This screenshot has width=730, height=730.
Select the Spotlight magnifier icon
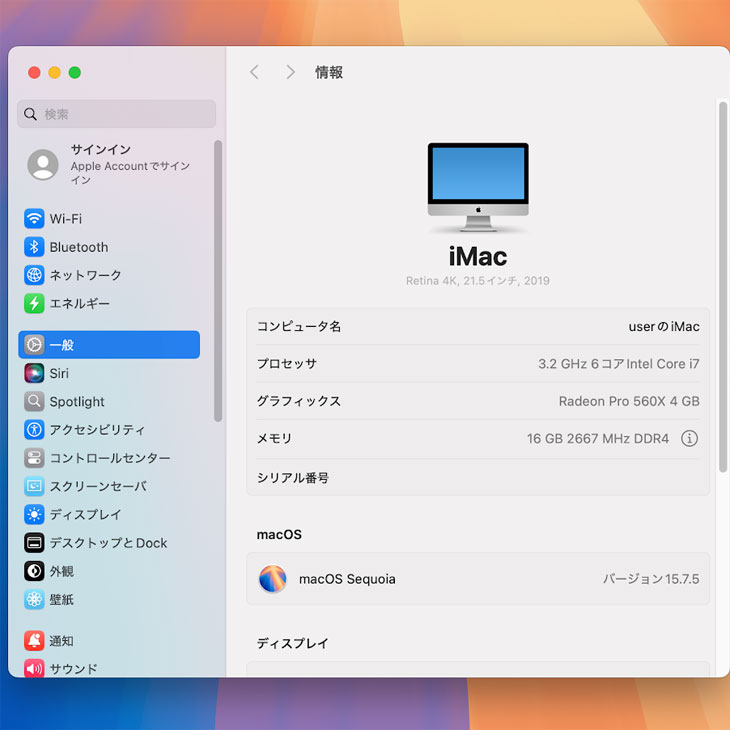(34, 401)
